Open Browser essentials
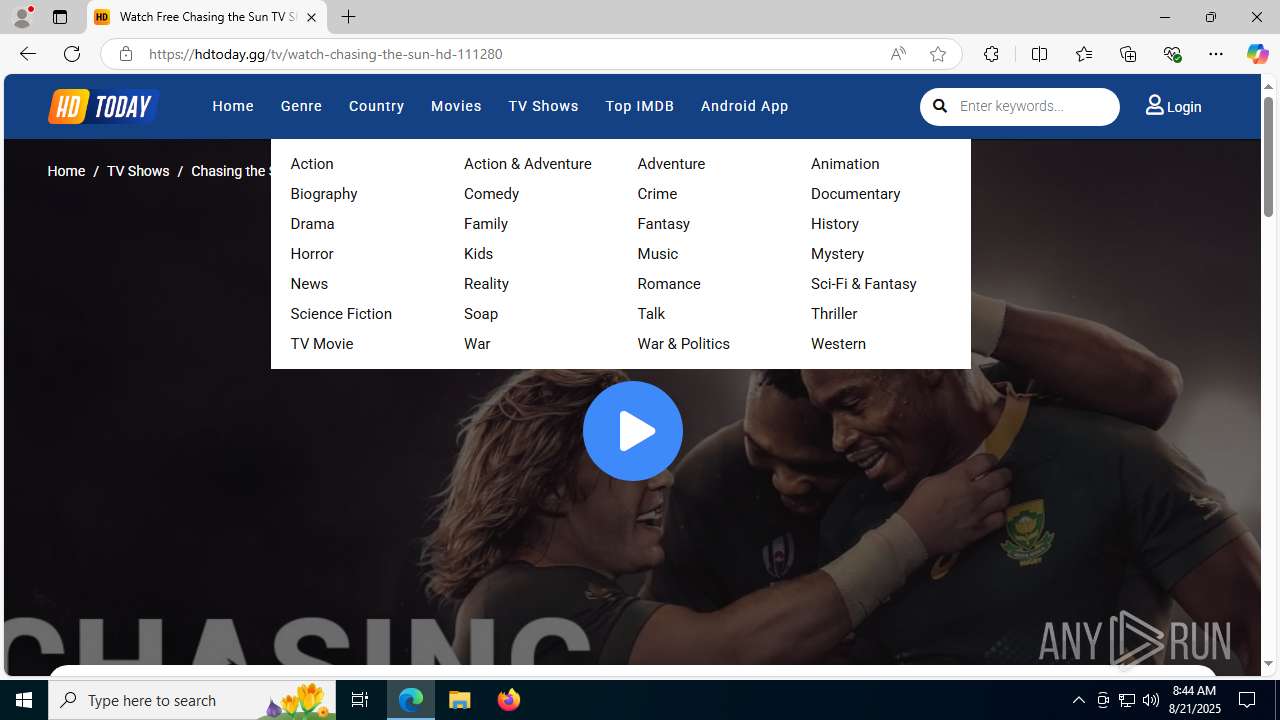Image resolution: width=1280 pixels, height=720 pixels. (x=1172, y=54)
